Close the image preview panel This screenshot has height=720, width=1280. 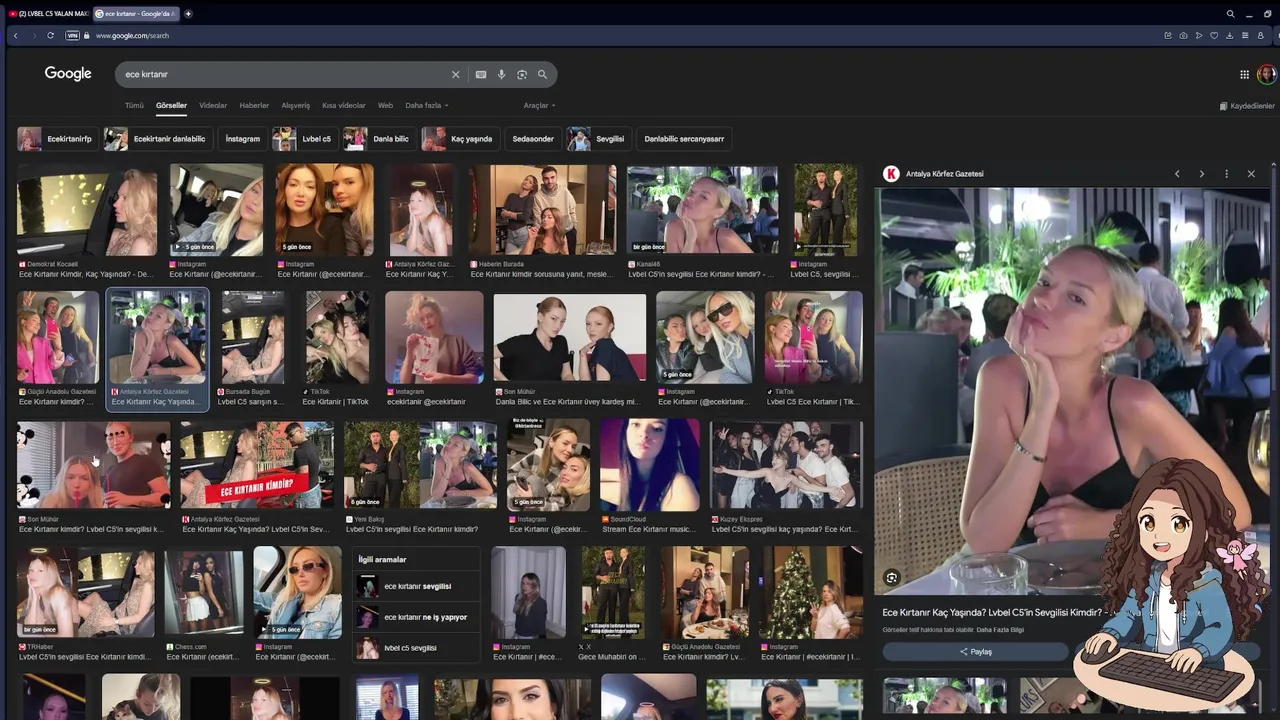coord(1251,174)
